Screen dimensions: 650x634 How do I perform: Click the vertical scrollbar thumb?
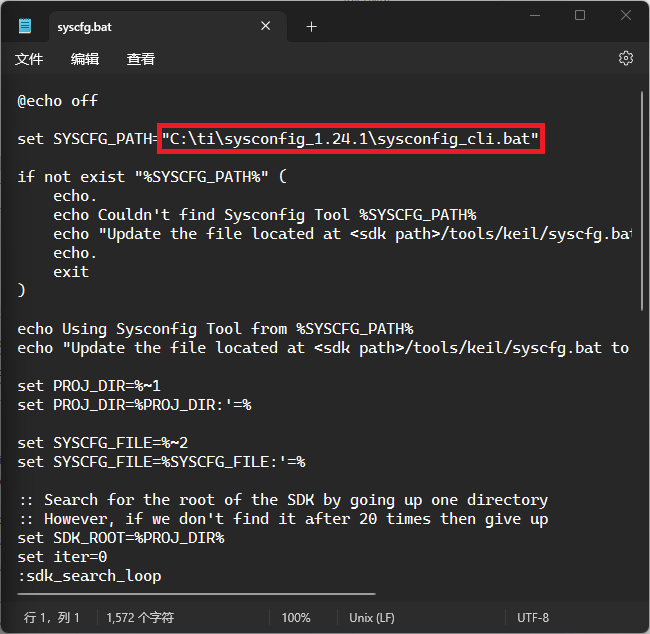[641, 201]
